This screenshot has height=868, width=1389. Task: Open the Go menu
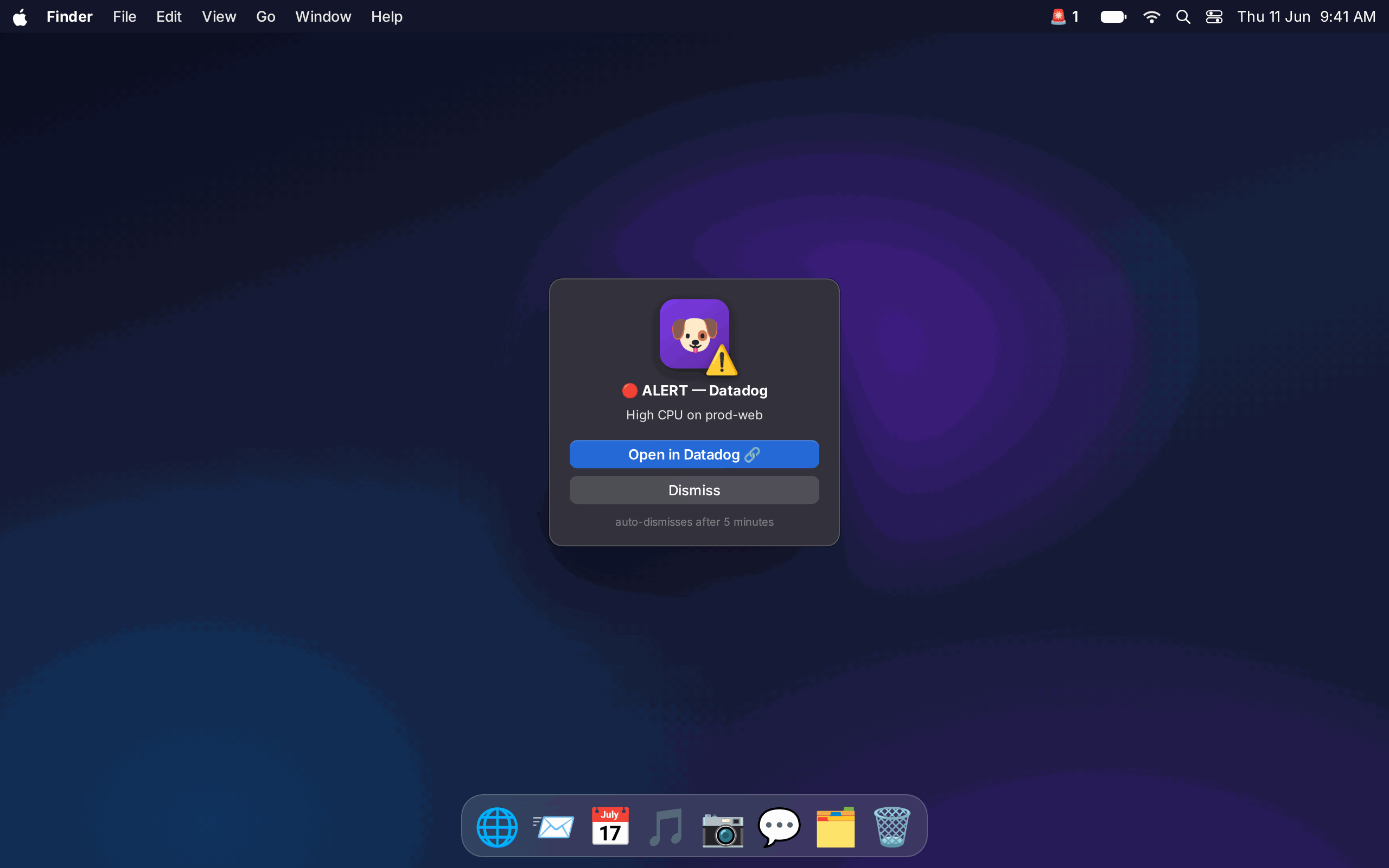266,17
